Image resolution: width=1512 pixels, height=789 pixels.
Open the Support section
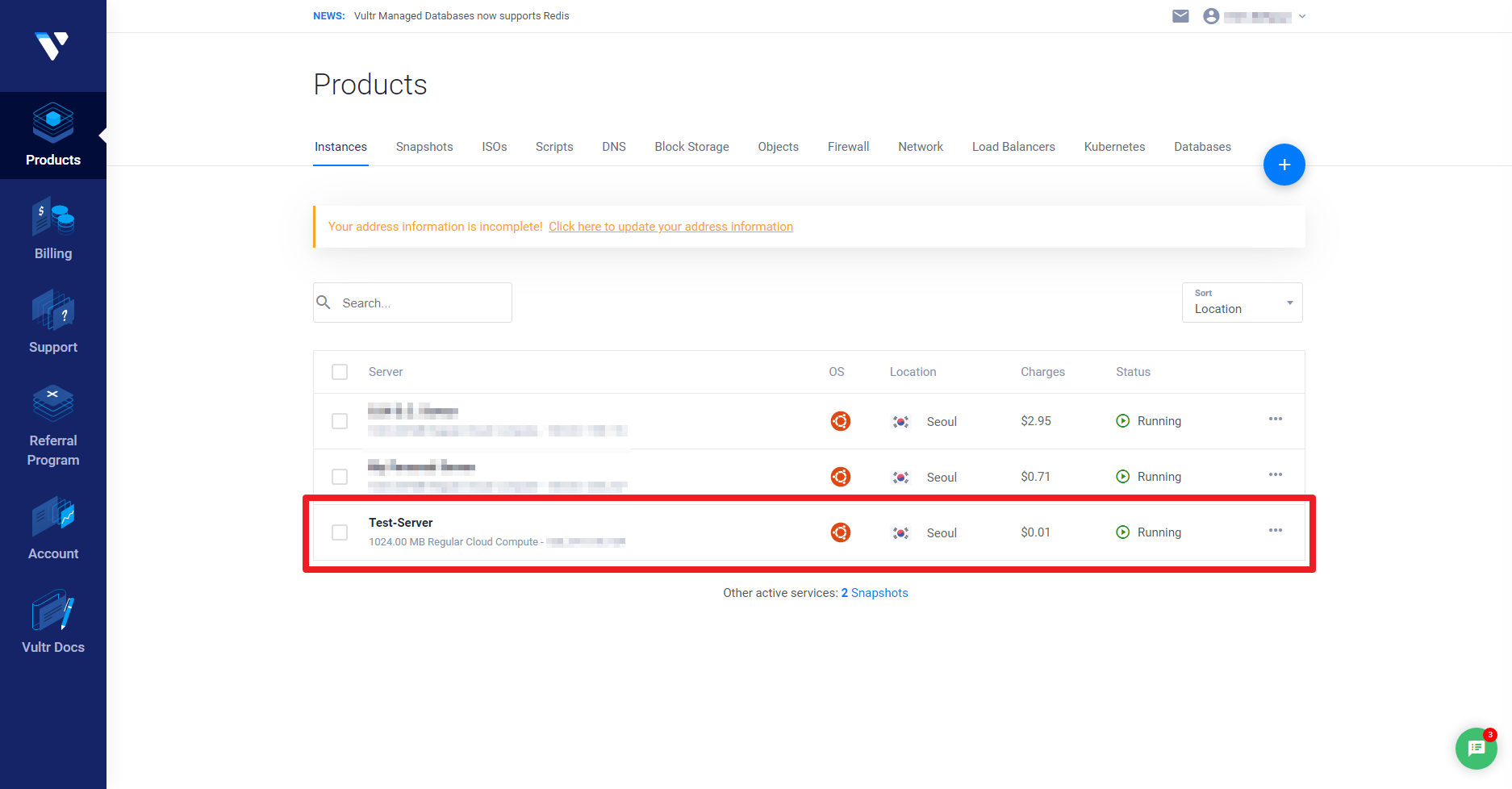click(53, 323)
